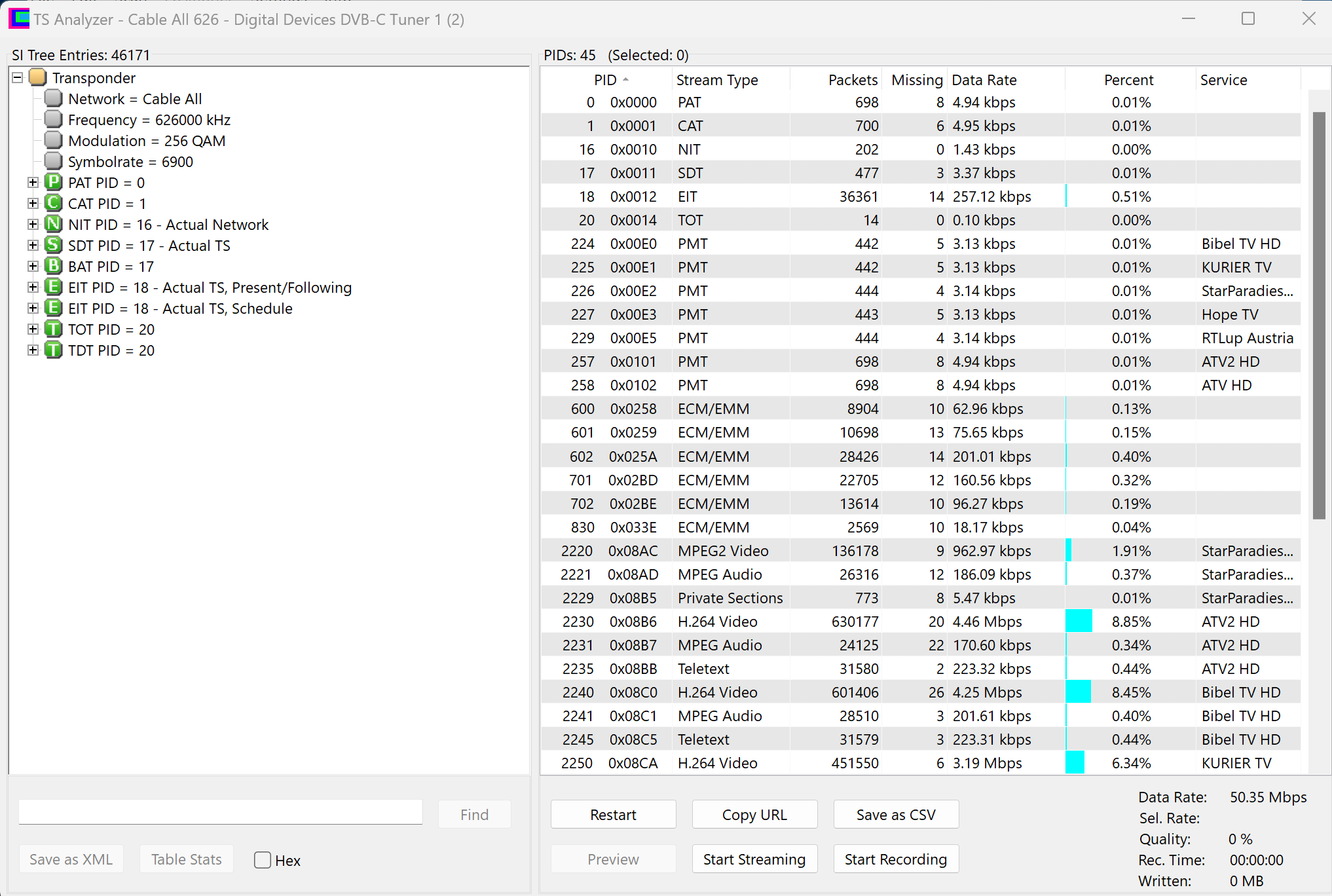This screenshot has width=1332, height=896.
Task: Click the EIT Schedule entry icon
Action: (x=53, y=308)
